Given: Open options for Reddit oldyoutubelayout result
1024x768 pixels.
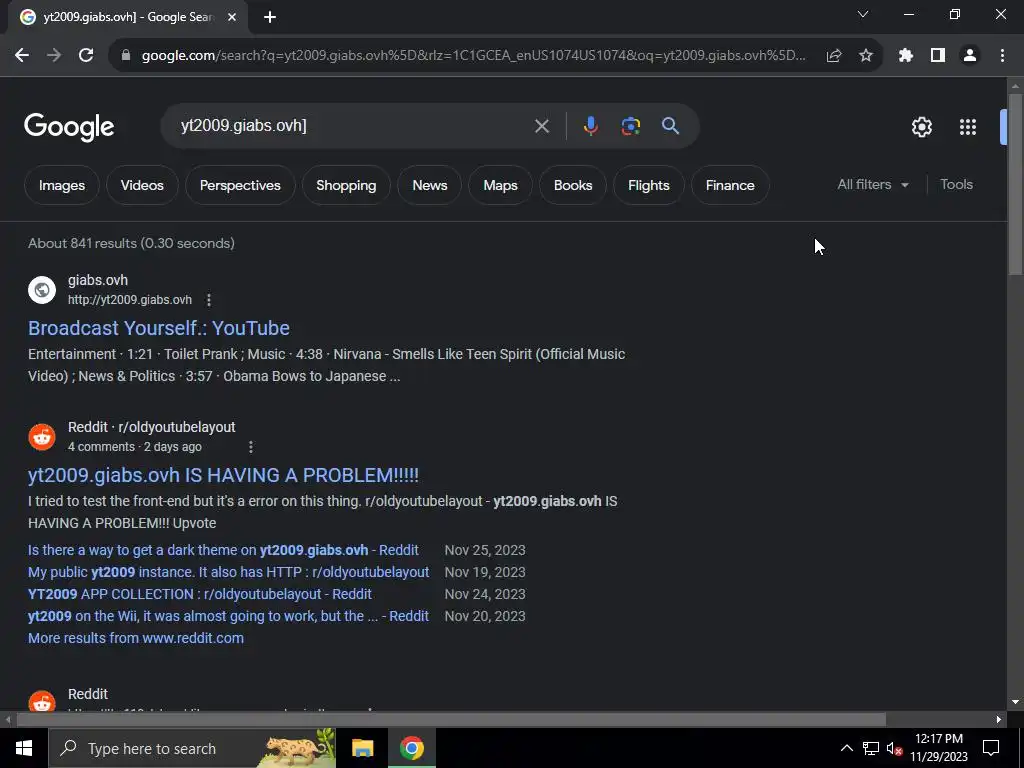Looking at the screenshot, I should point(251,447).
